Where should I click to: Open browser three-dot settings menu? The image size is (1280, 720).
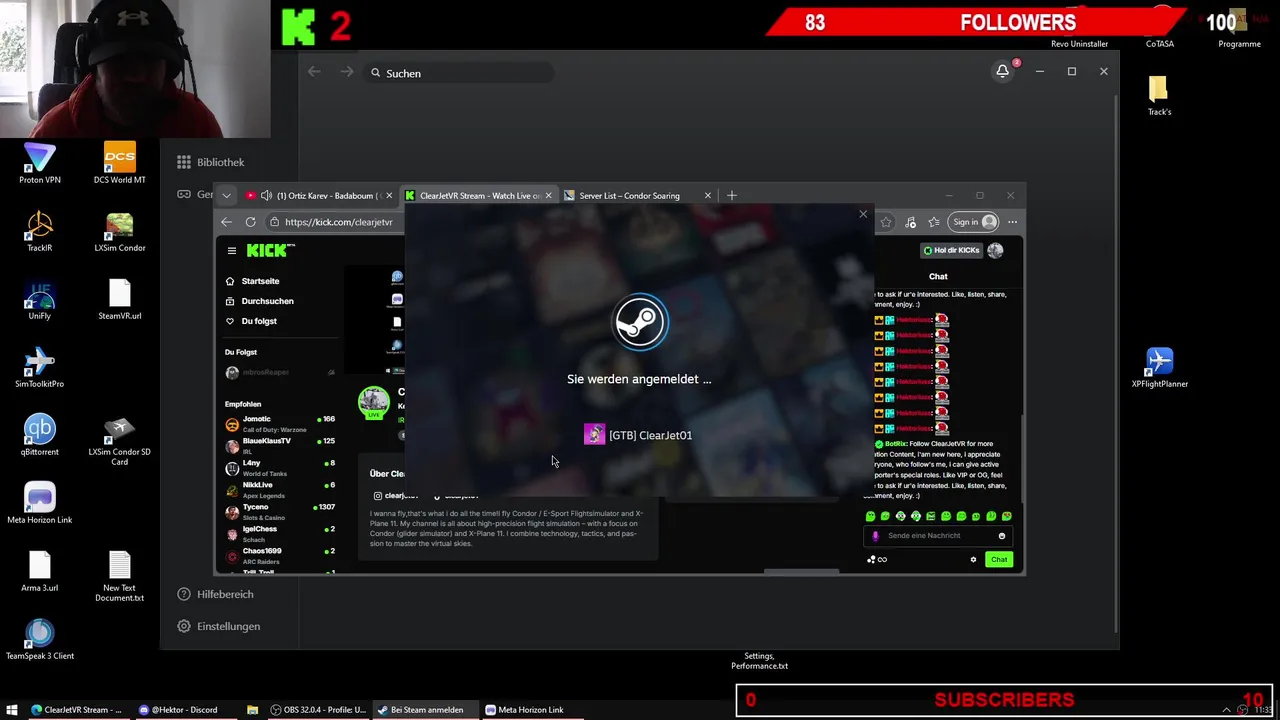click(x=1012, y=222)
